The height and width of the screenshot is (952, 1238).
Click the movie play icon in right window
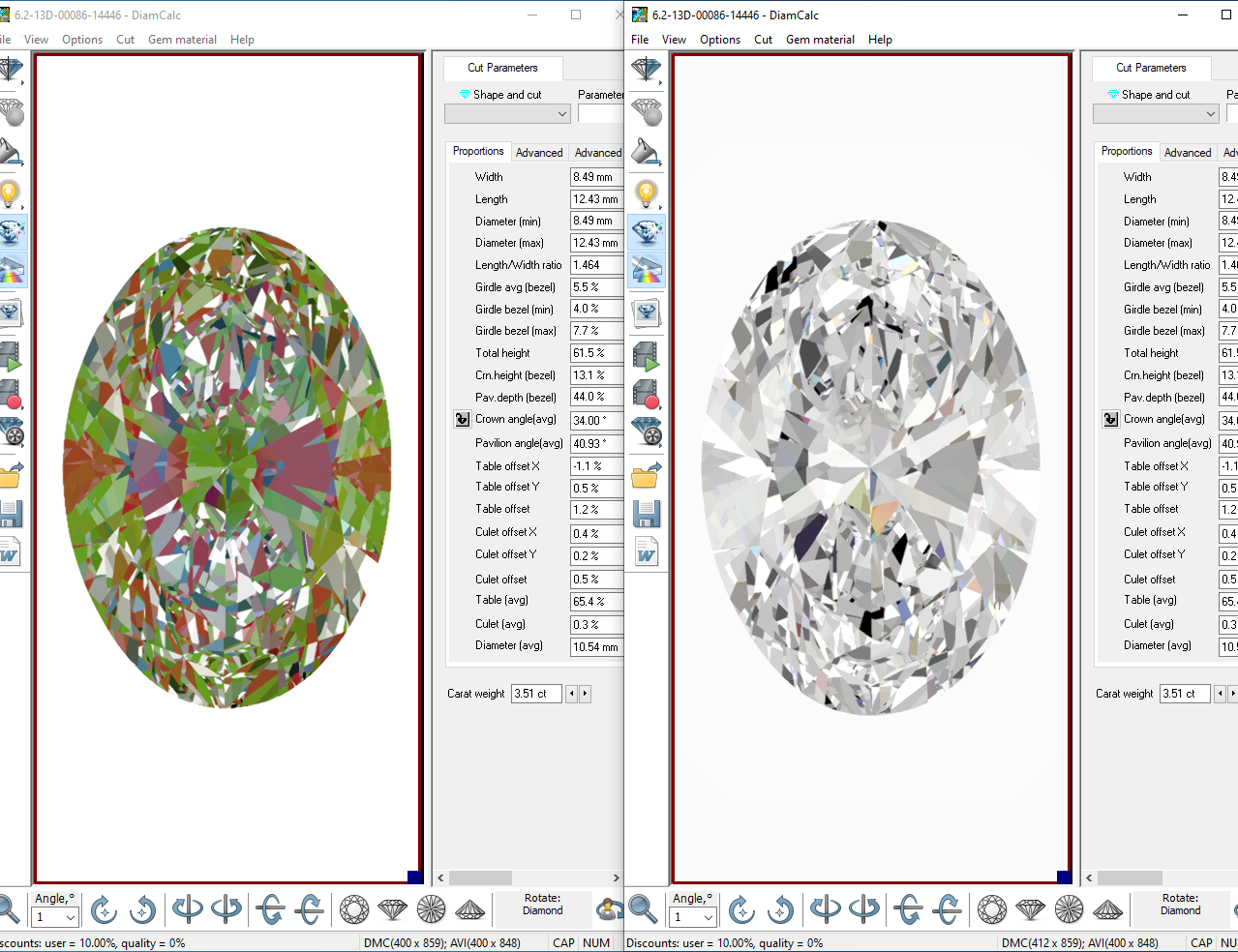[647, 355]
